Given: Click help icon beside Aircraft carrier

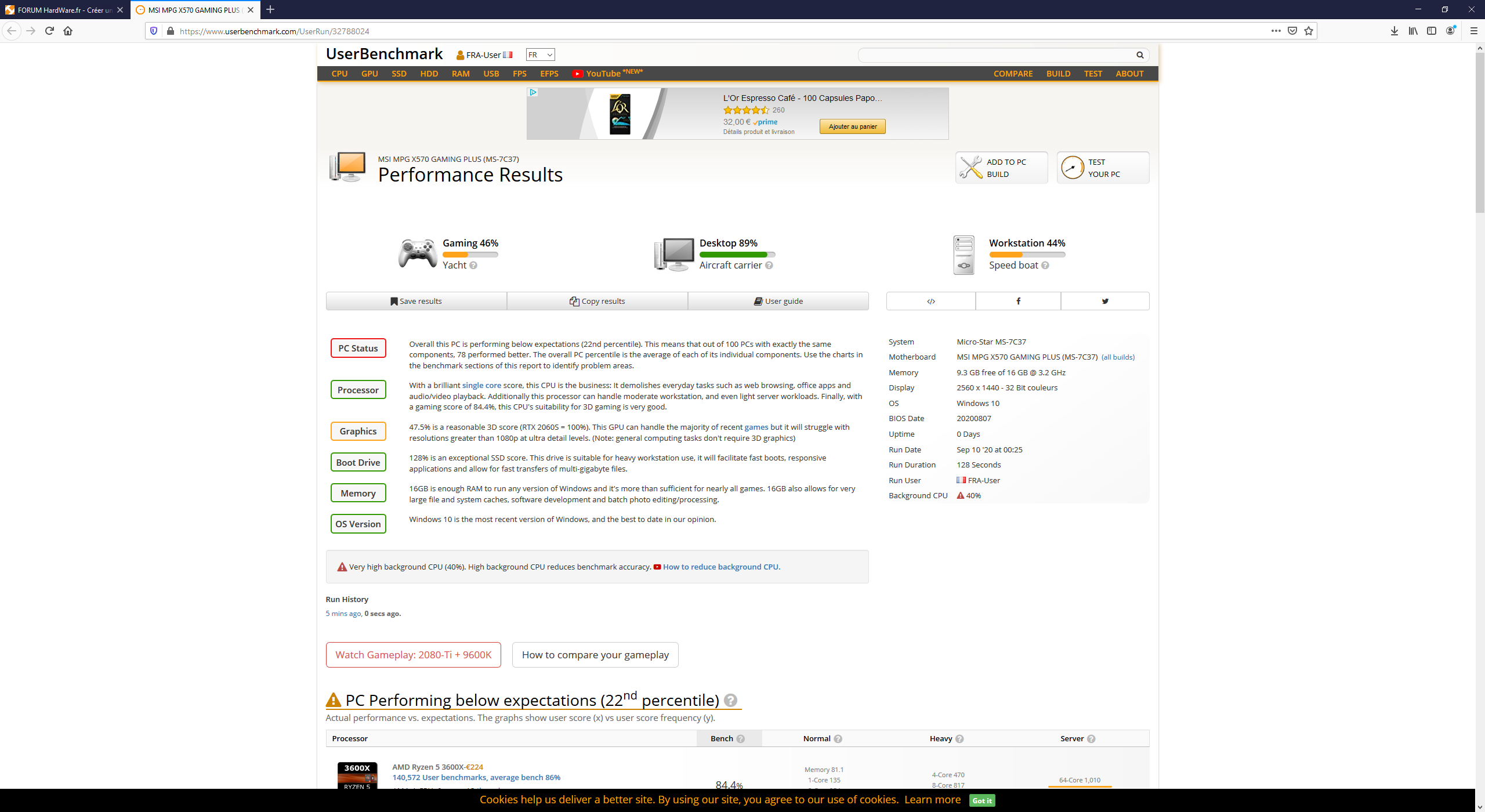Looking at the screenshot, I should pyautogui.click(x=769, y=266).
